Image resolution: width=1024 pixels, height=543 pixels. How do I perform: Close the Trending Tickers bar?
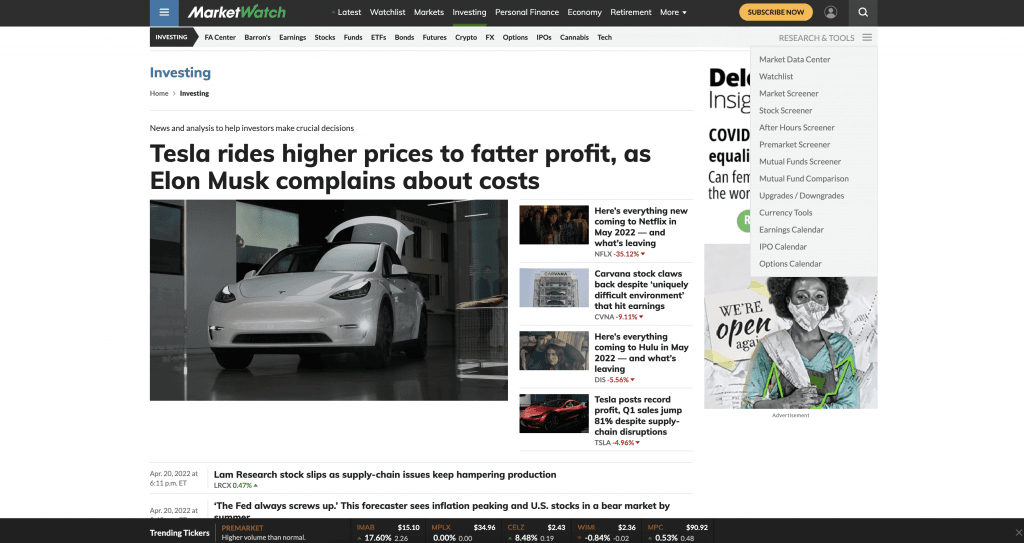click(1017, 533)
